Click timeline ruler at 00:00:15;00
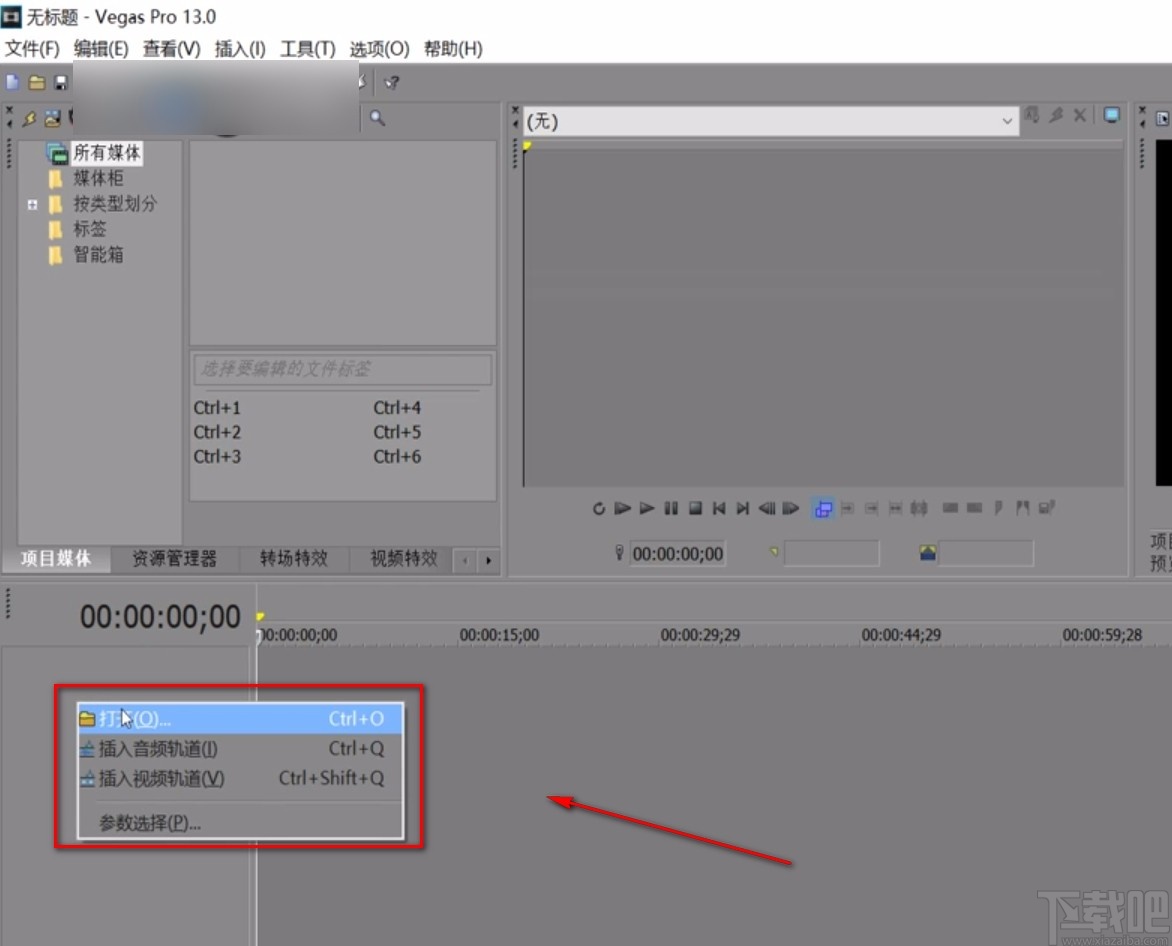This screenshot has height=946, width=1172. [499, 635]
